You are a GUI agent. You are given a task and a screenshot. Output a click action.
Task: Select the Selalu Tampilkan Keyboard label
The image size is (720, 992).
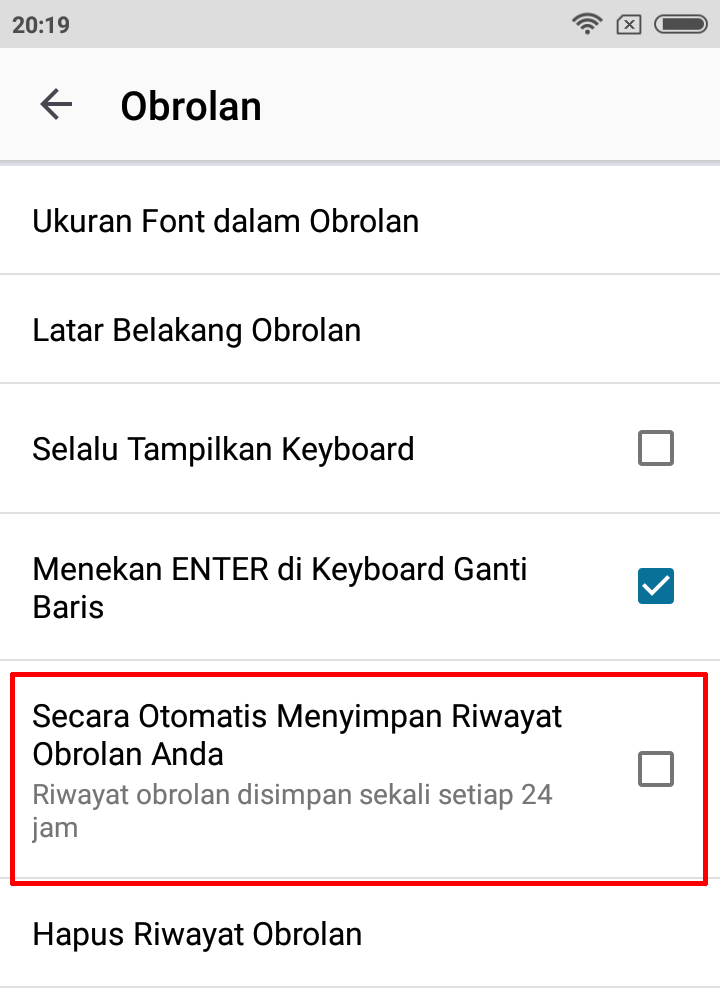pyautogui.click(x=223, y=449)
